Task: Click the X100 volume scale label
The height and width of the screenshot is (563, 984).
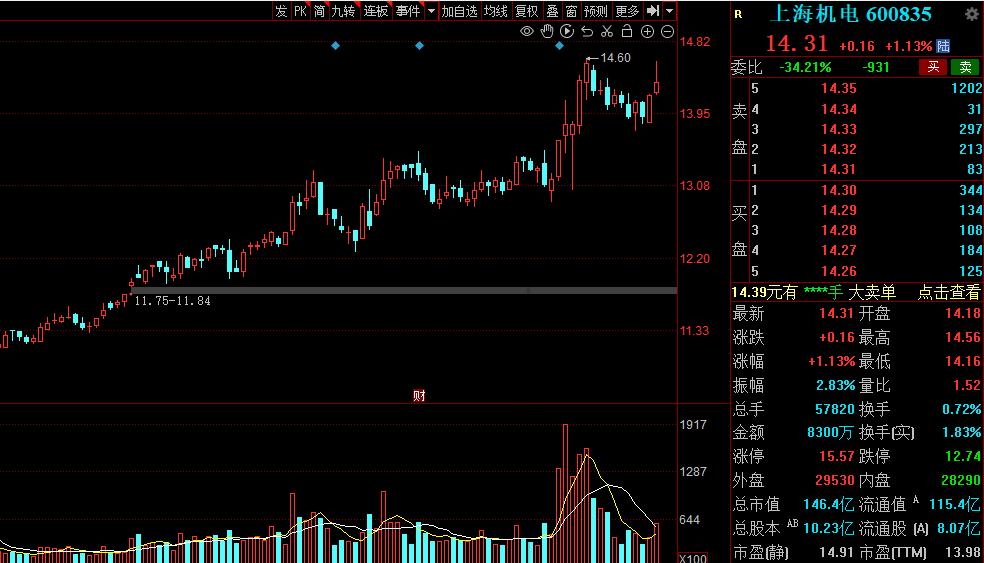Action: 692,558
